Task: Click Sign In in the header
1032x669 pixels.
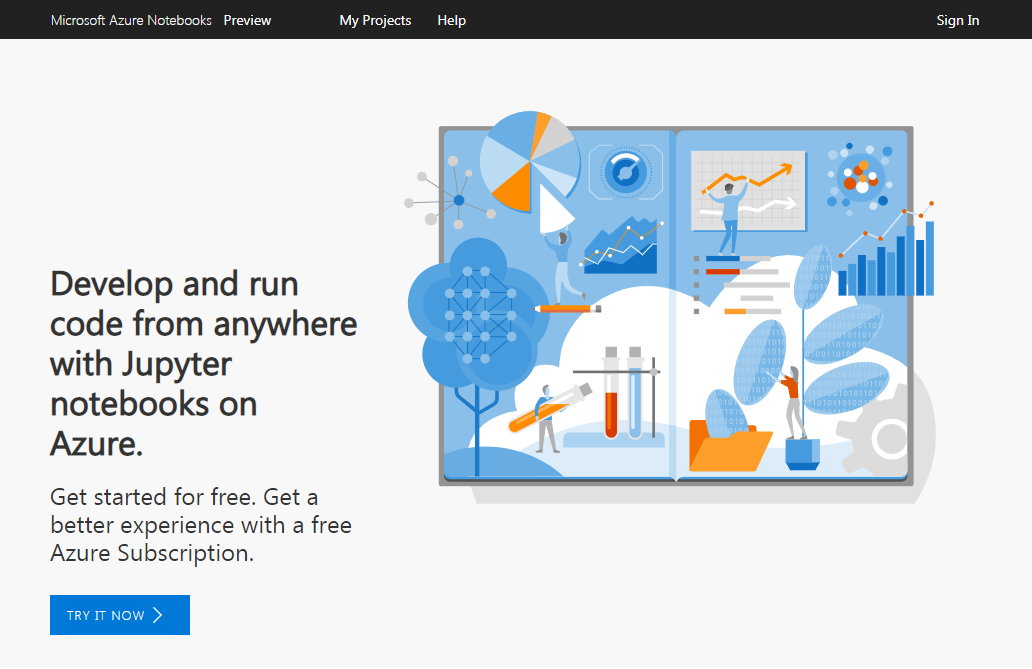Action: pos(958,20)
